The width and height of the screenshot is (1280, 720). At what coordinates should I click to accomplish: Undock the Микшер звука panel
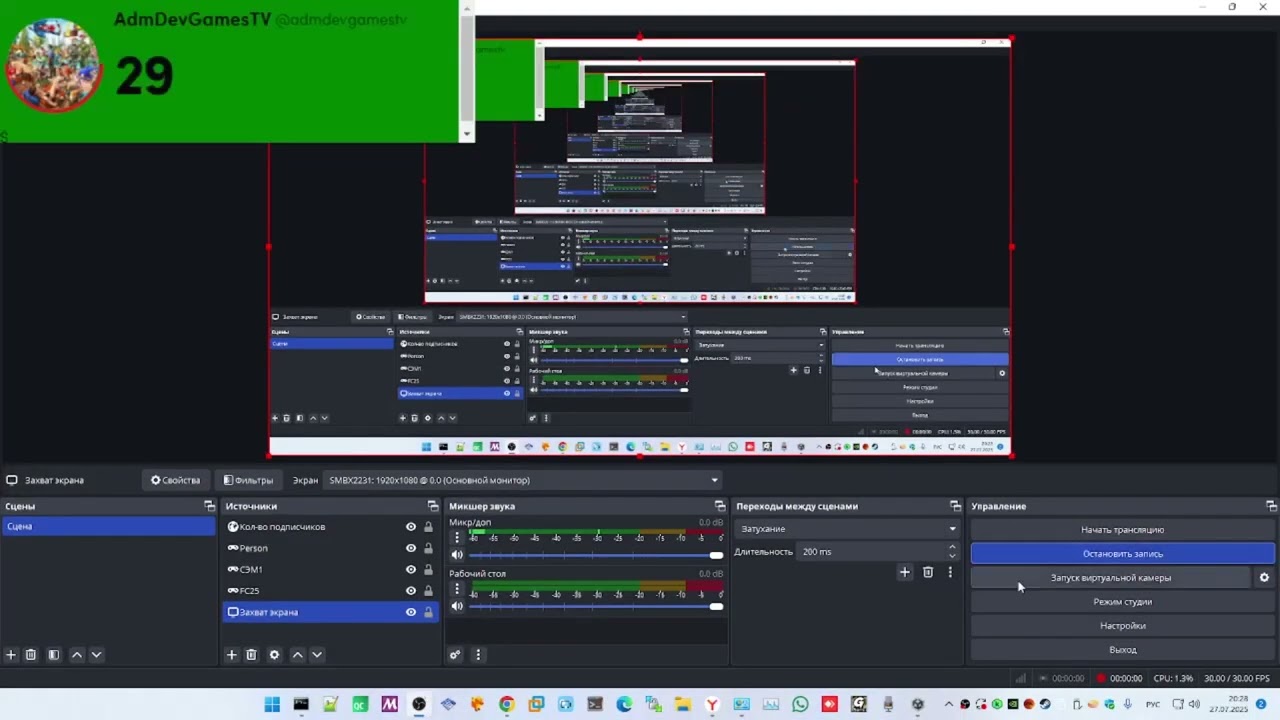point(720,506)
